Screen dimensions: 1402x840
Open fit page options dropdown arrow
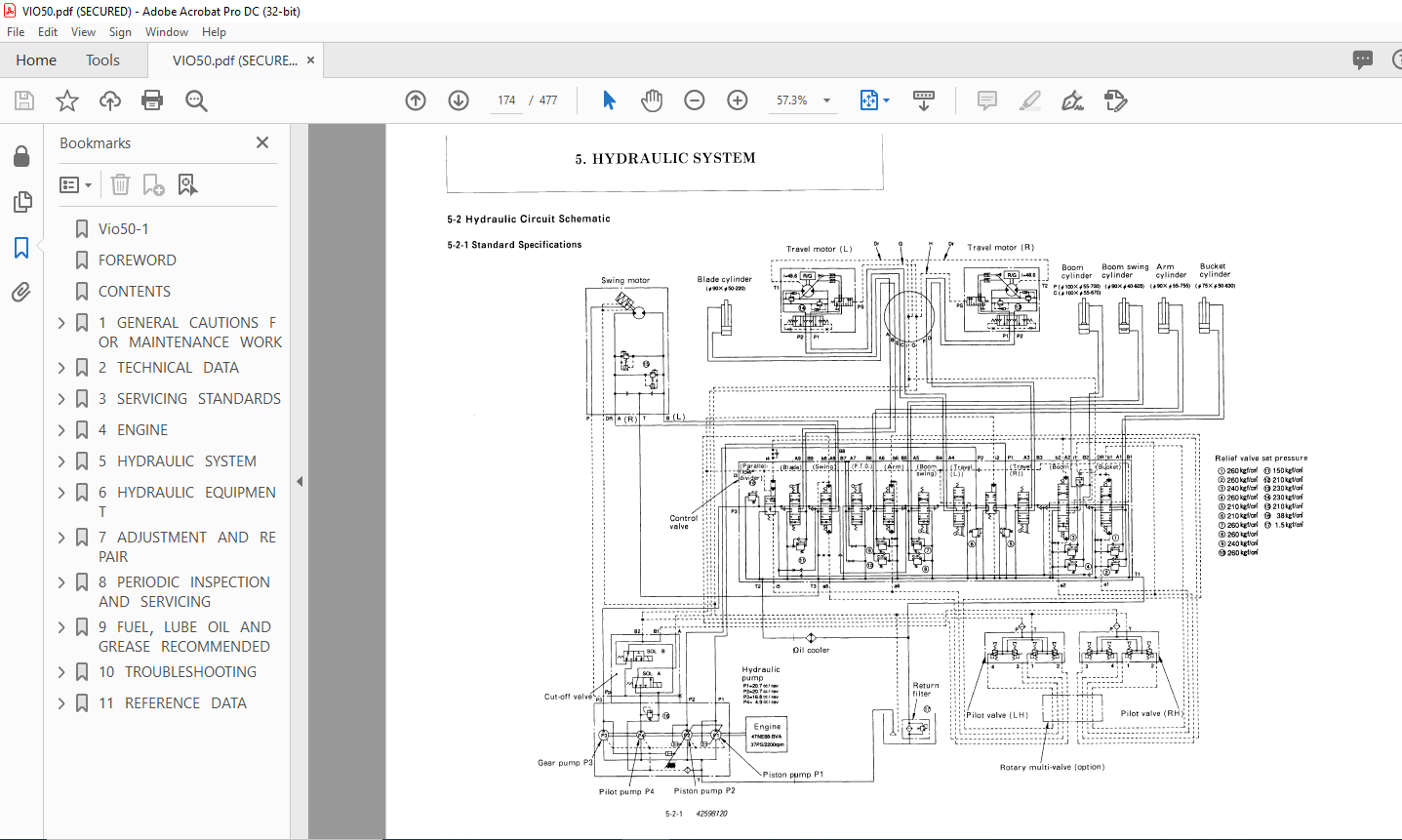[x=886, y=100]
